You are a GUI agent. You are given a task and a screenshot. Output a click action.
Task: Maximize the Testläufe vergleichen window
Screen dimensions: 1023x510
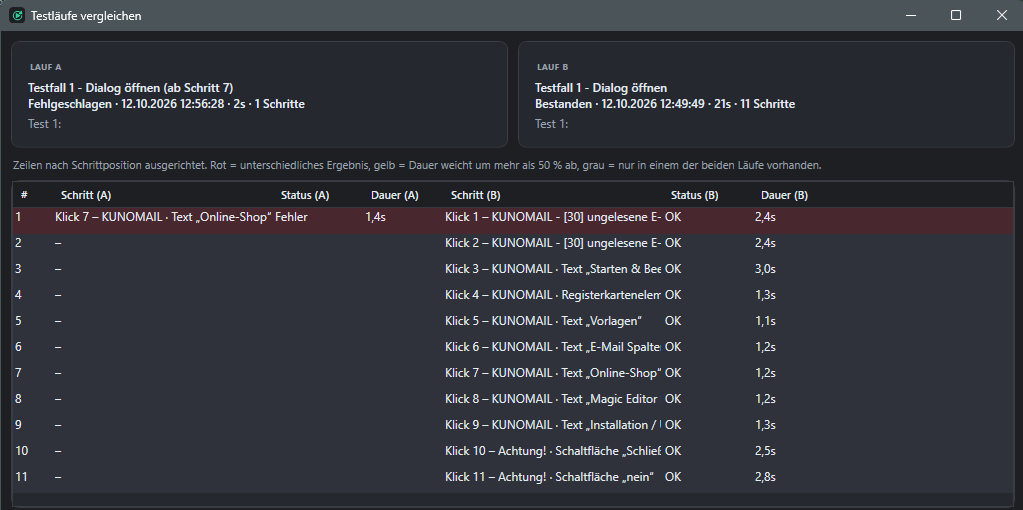coord(956,16)
